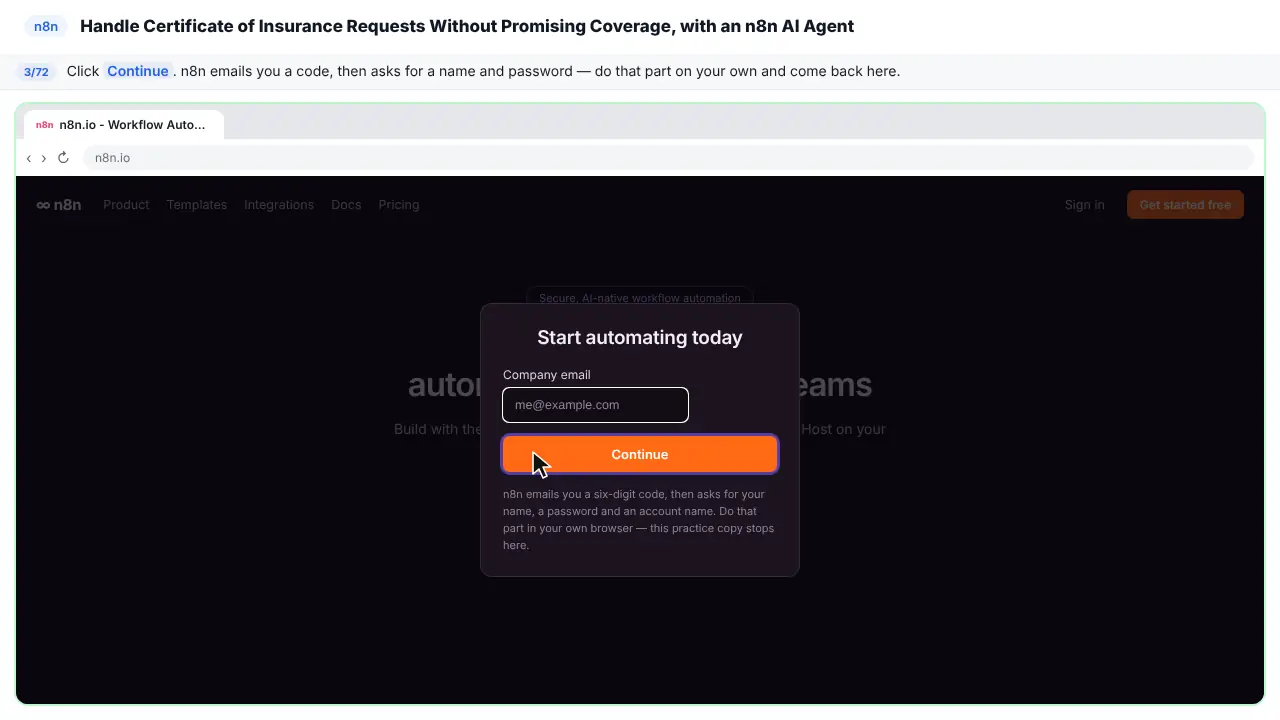This screenshot has width=1280, height=720.
Task: Click the browser forward arrow
Action: tap(43, 158)
